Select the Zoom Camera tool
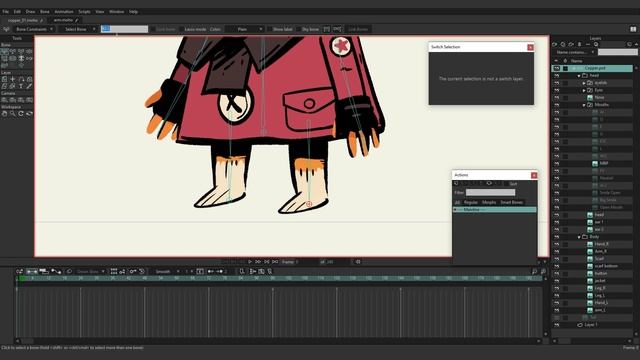The image size is (640, 360). coord(13,100)
